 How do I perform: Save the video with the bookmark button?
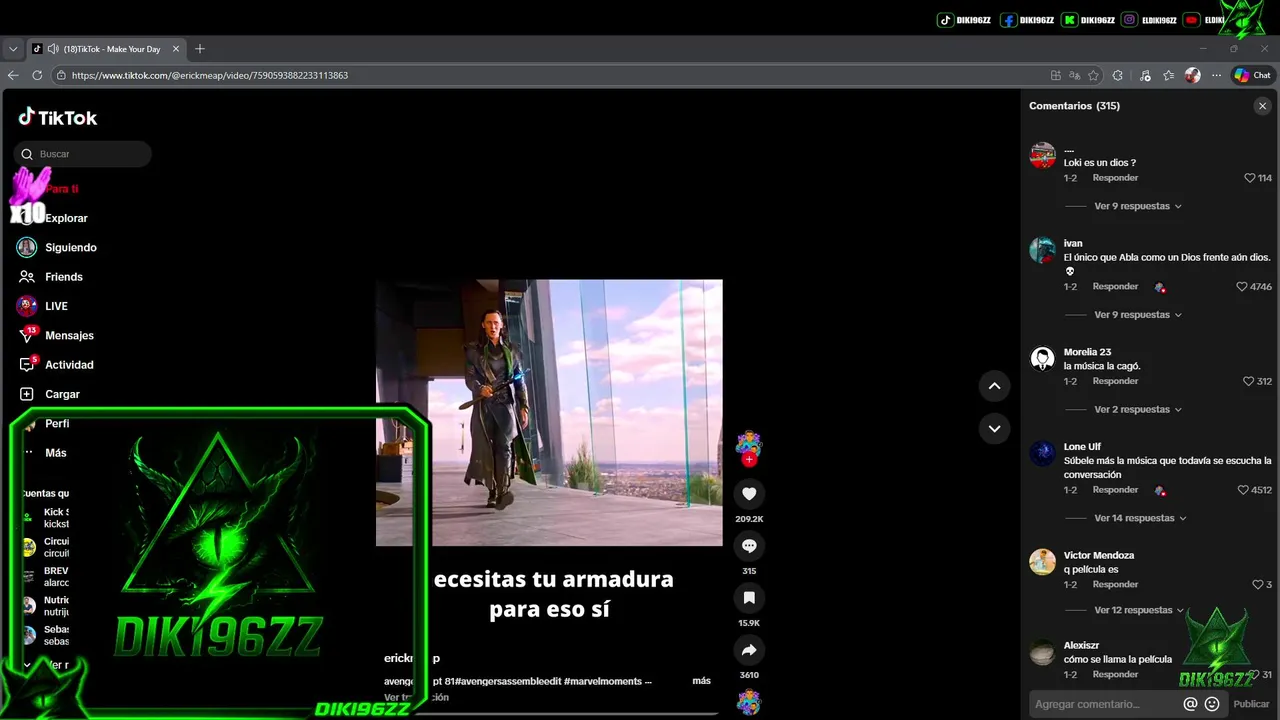(748, 598)
